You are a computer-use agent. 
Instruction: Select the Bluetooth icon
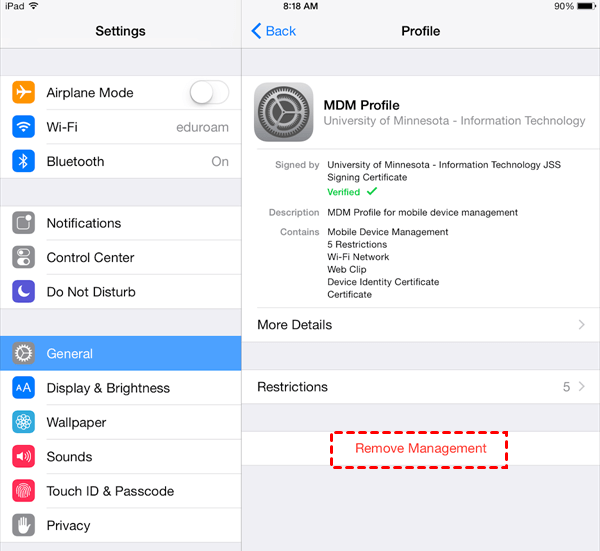tap(23, 161)
